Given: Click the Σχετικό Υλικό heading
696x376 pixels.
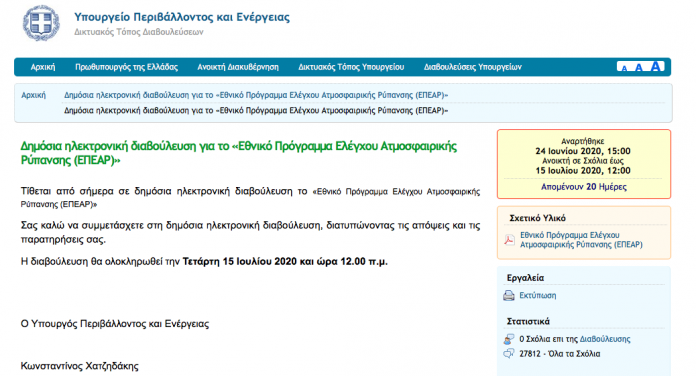Looking at the screenshot, I should point(538,218).
